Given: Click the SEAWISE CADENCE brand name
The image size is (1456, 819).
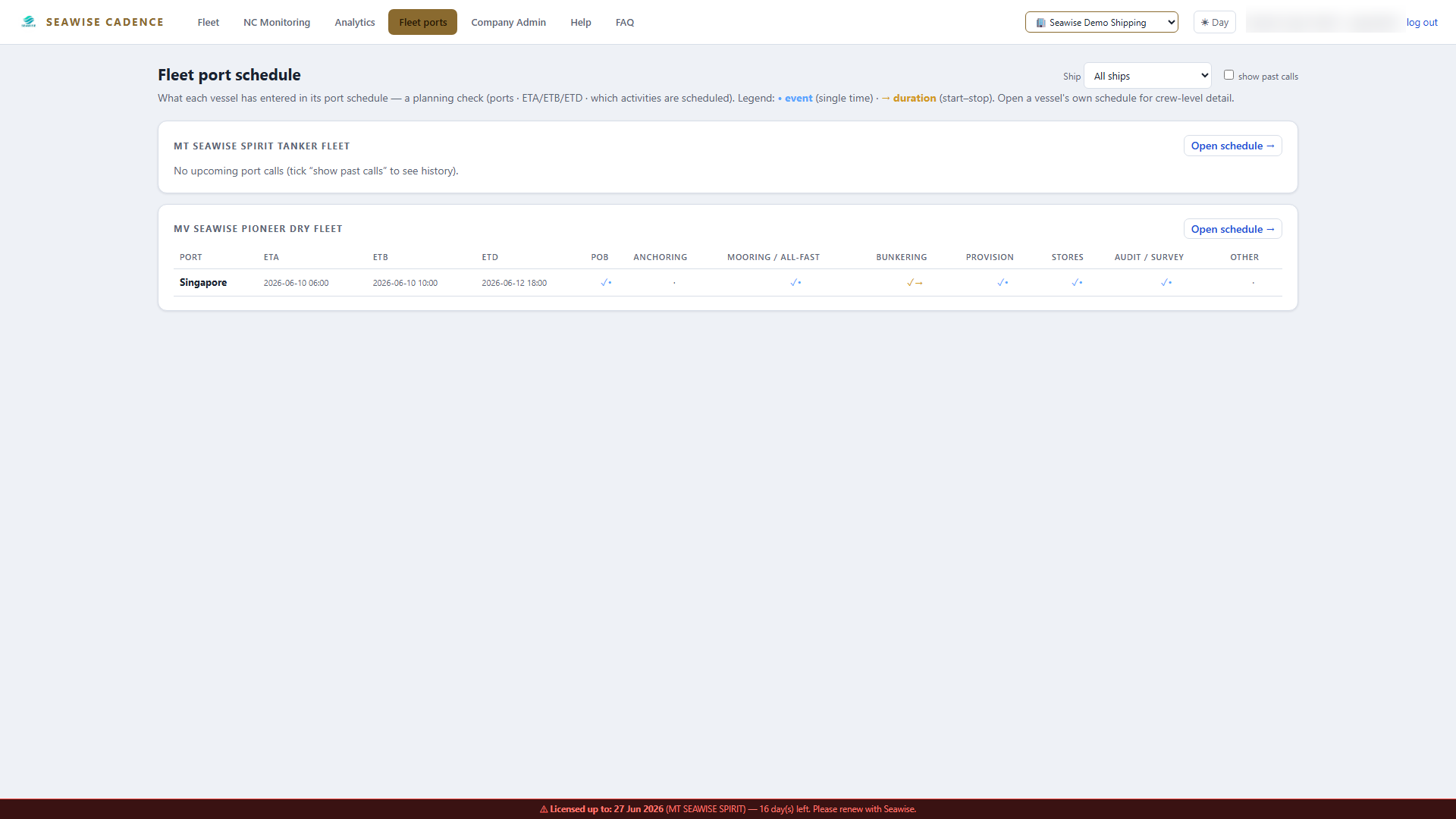Looking at the screenshot, I should (105, 22).
